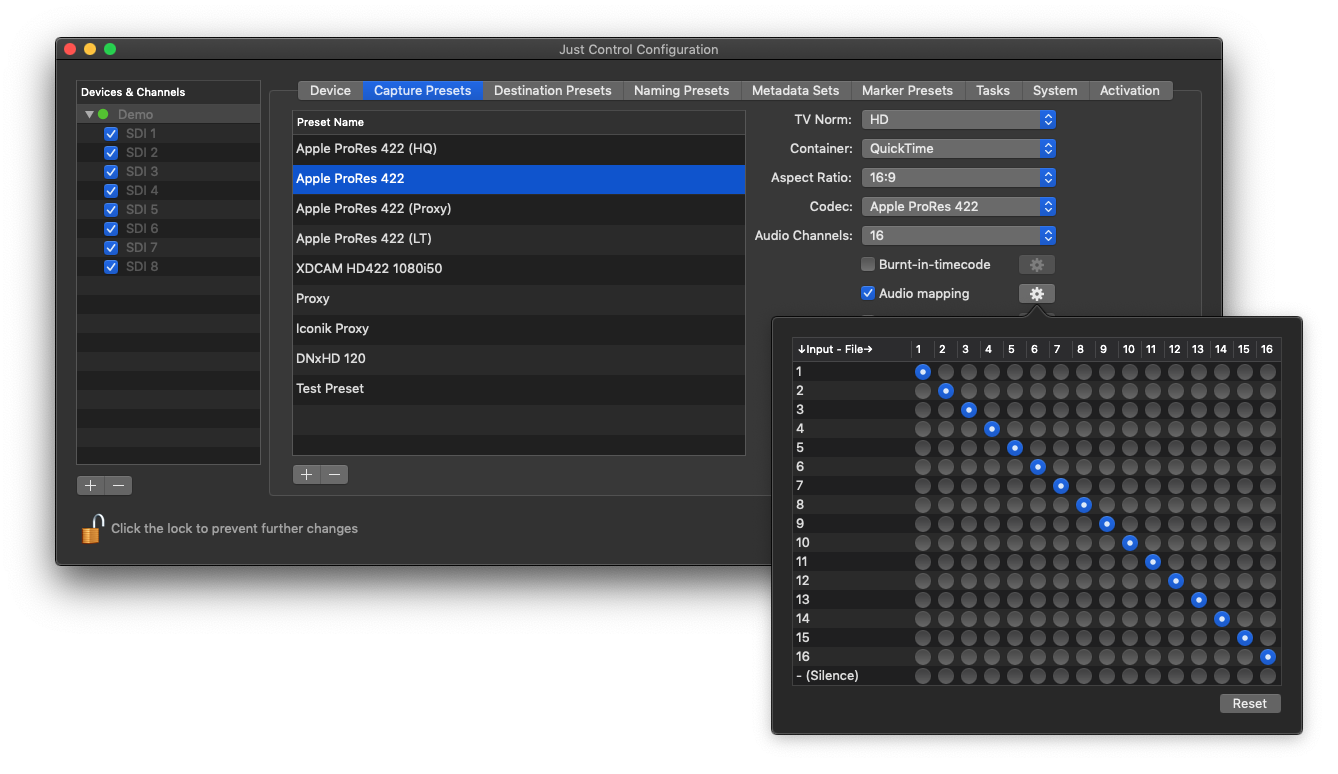This screenshot has height=774, width=1338.
Task: Add a new device with plus button
Action: pos(91,486)
